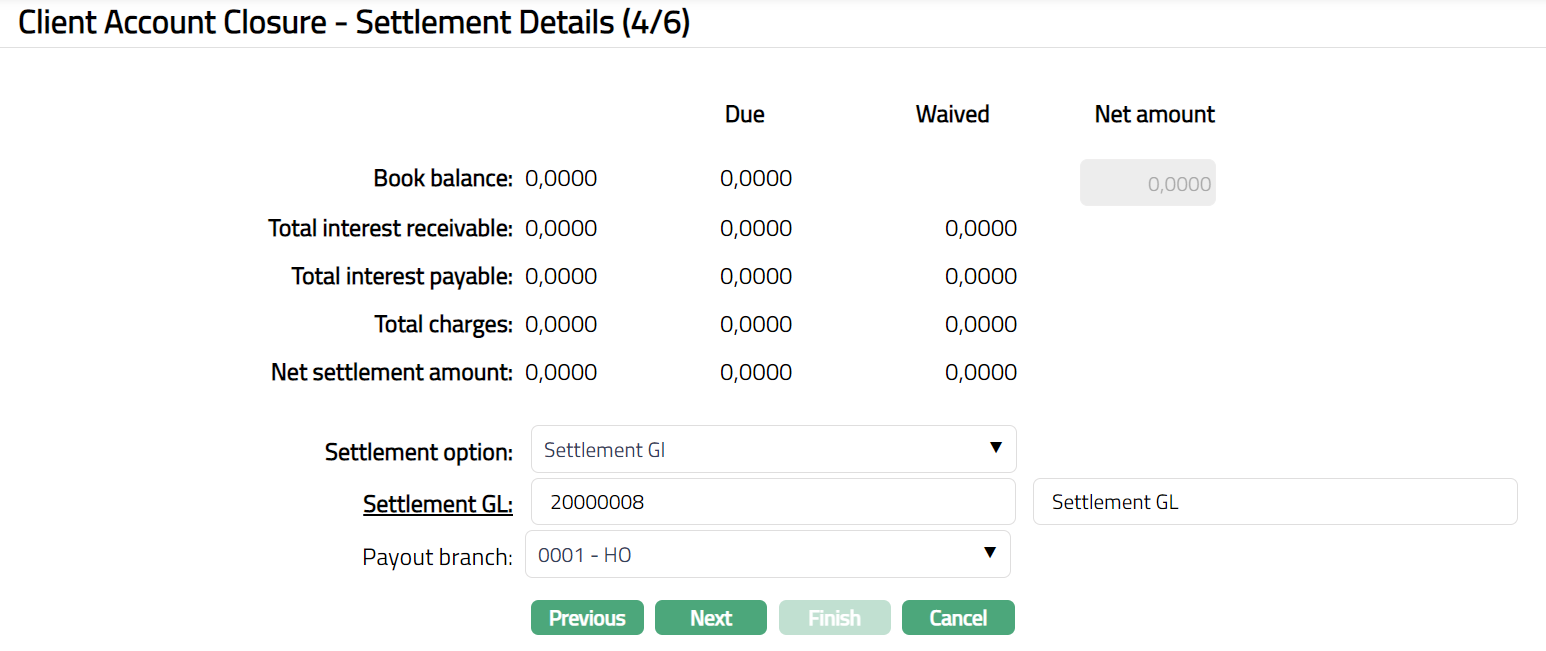Click the Settlement GL number field
The width and height of the screenshot is (1546, 651).
773,502
